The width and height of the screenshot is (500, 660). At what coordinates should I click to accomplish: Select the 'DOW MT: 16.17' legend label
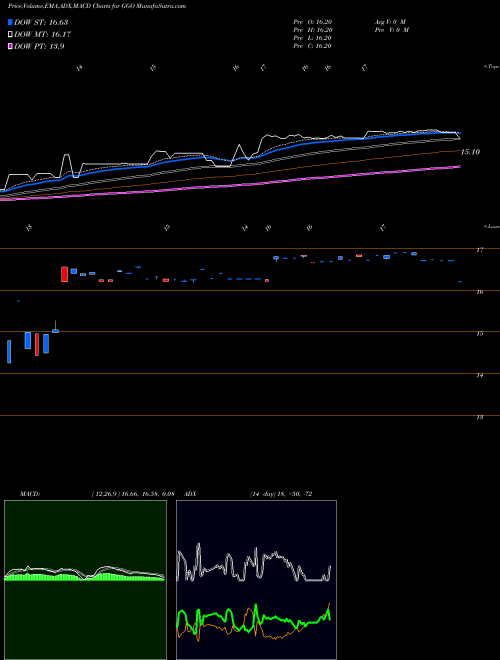tap(42, 35)
